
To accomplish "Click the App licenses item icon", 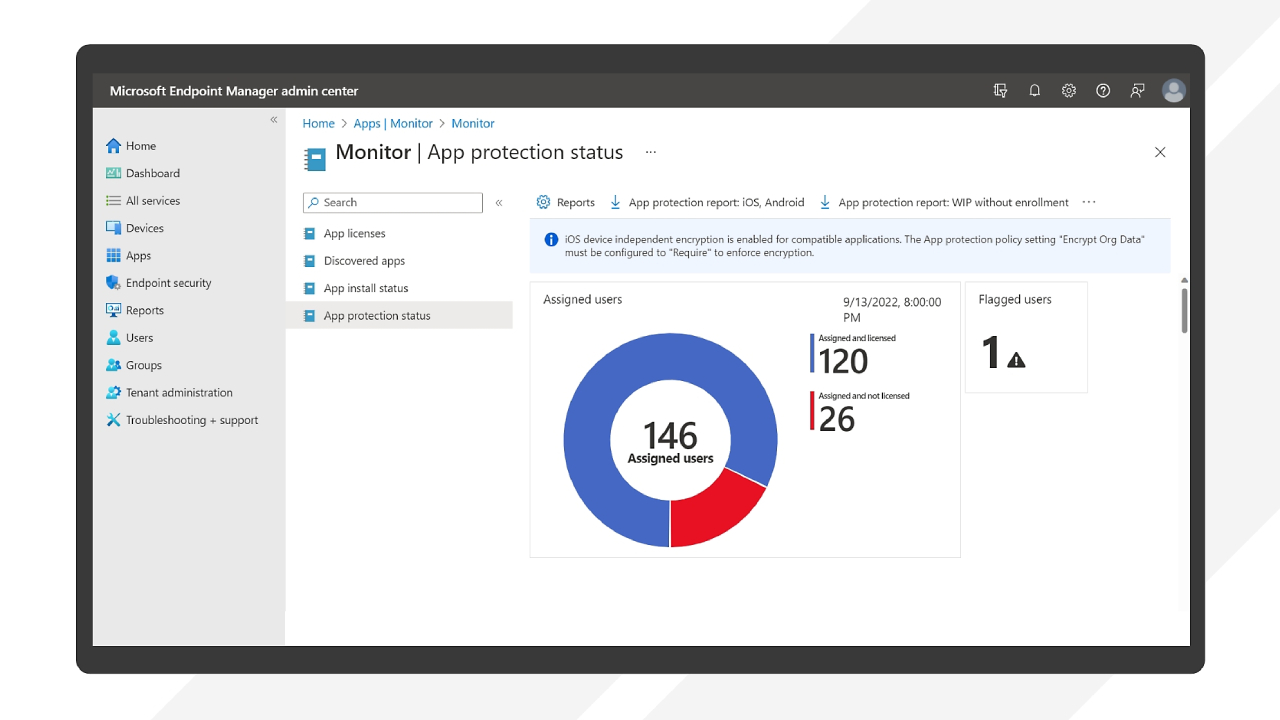I will pos(309,234).
